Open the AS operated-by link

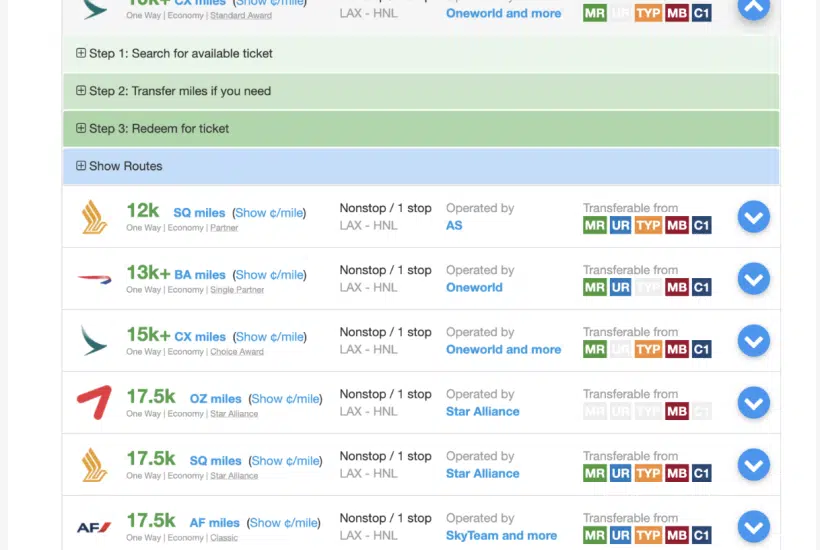tap(454, 226)
